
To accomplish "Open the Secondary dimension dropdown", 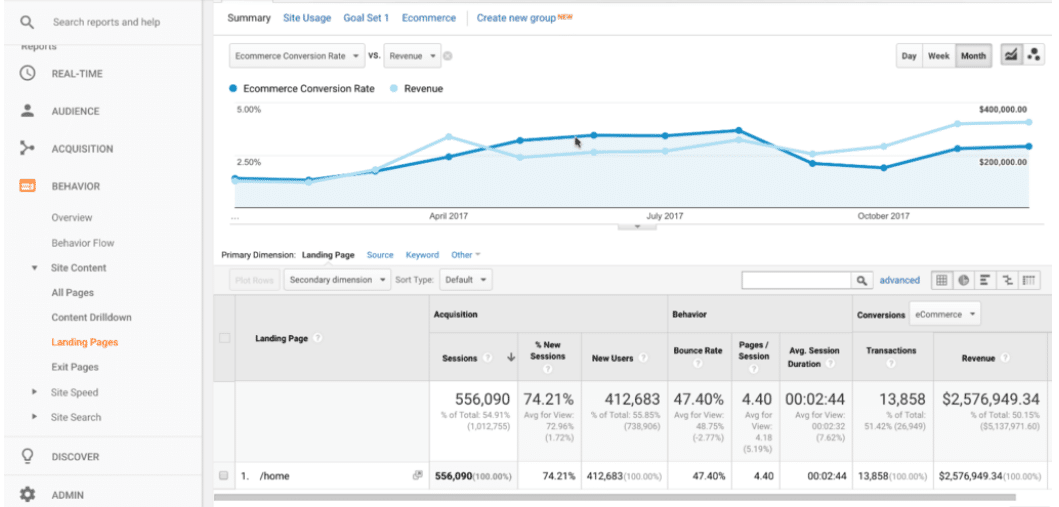I will coord(337,280).
